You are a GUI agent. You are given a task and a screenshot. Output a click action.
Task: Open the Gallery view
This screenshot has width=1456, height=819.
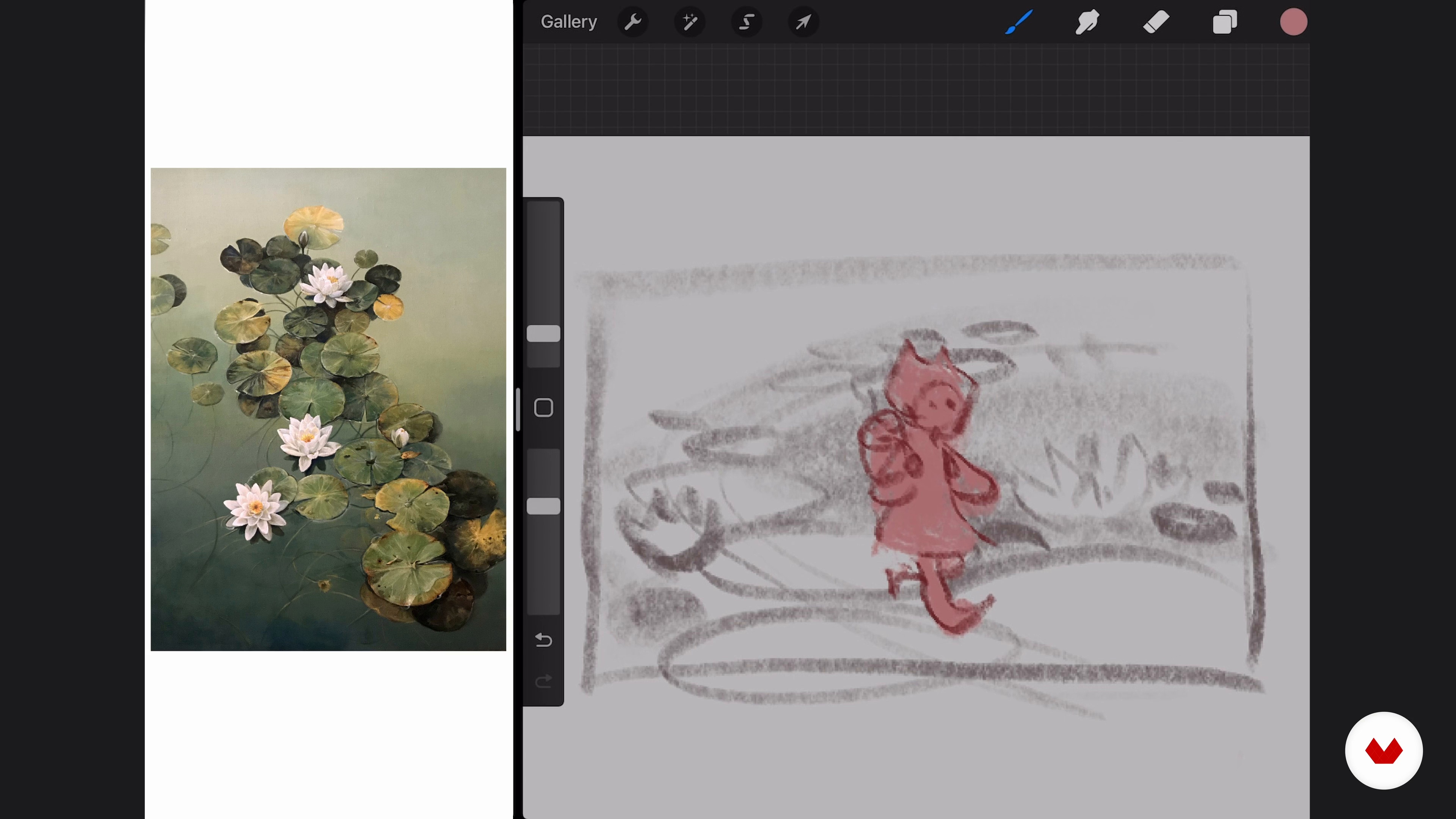(x=569, y=22)
